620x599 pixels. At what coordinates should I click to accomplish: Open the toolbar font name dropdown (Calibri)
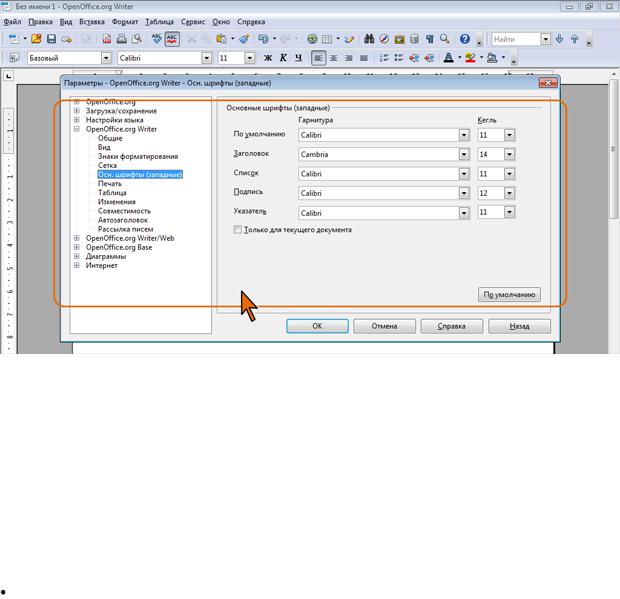(x=206, y=58)
